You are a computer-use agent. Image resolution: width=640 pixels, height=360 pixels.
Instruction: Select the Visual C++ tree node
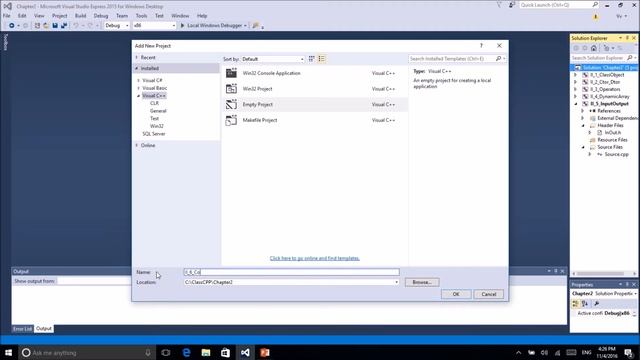154,96
